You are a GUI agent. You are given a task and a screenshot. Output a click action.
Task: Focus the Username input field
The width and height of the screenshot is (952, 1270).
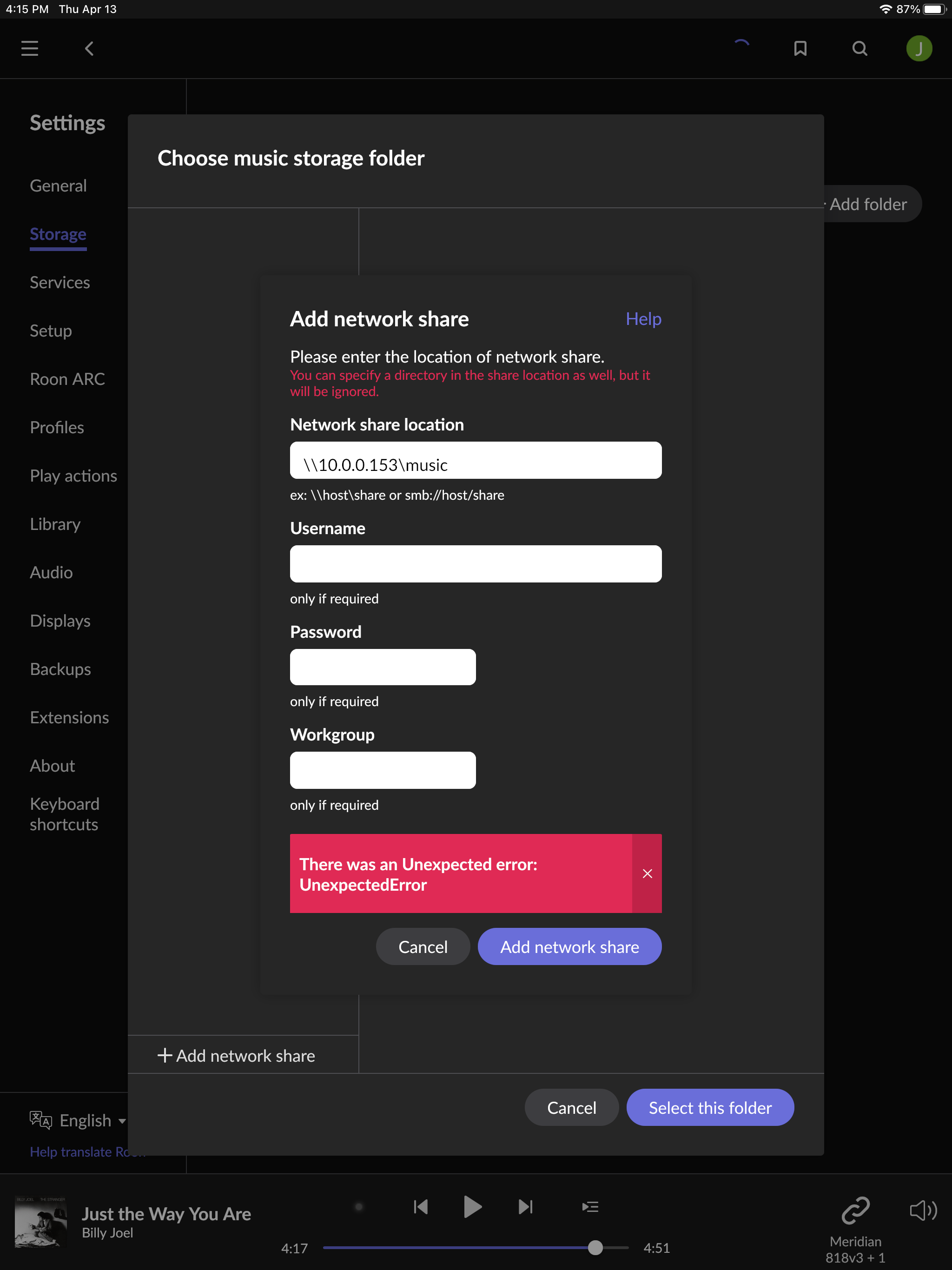476,564
